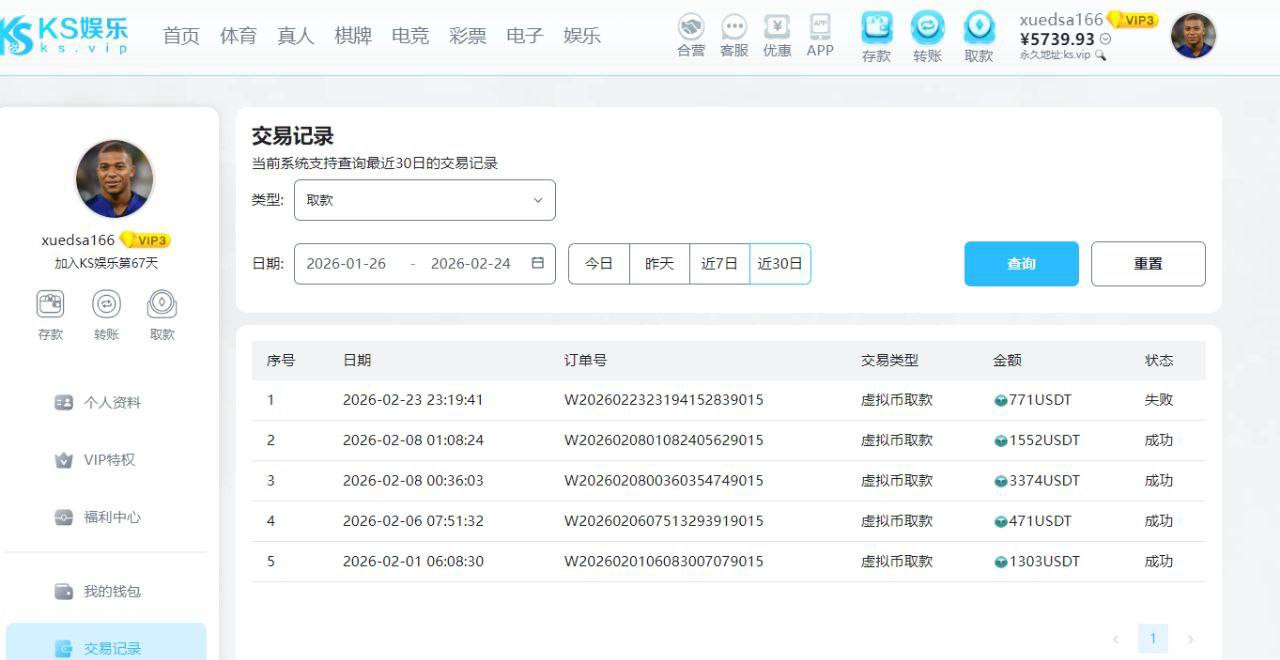Image resolution: width=1280 pixels, height=660 pixels.
Task: Click the blue 转账 transfer icon in header
Action: pyautogui.click(x=927, y=28)
